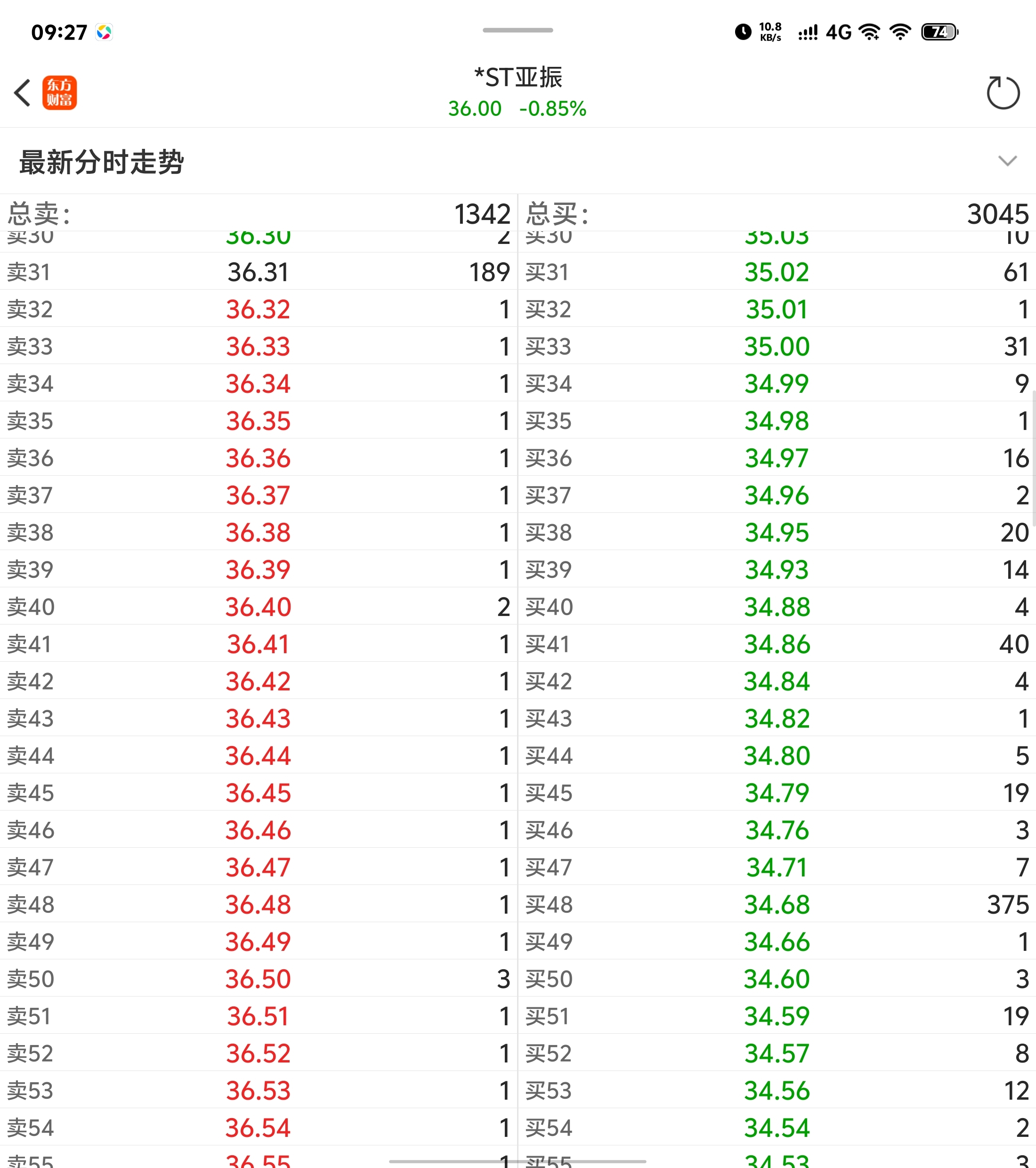
Task: Tap the top drag handle bar
Action: 518,30
